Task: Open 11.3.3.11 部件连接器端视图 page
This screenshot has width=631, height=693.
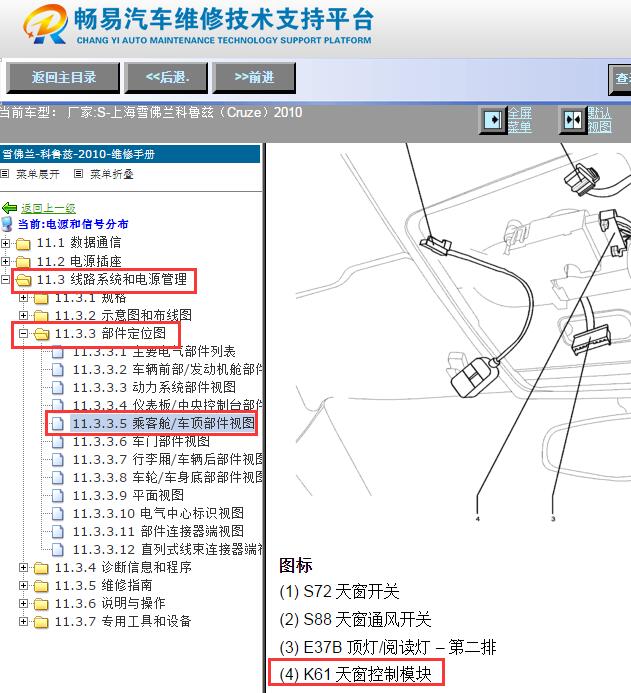Action: pos(158,531)
